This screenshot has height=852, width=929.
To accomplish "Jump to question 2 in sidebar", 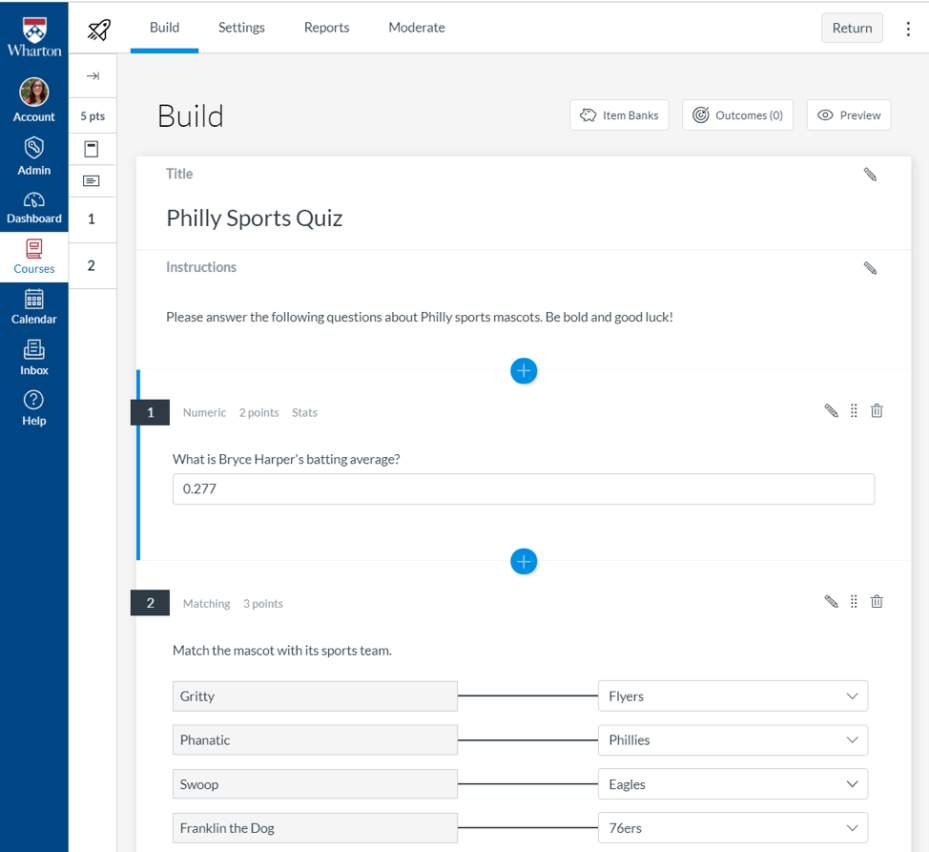I will pyautogui.click(x=91, y=265).
